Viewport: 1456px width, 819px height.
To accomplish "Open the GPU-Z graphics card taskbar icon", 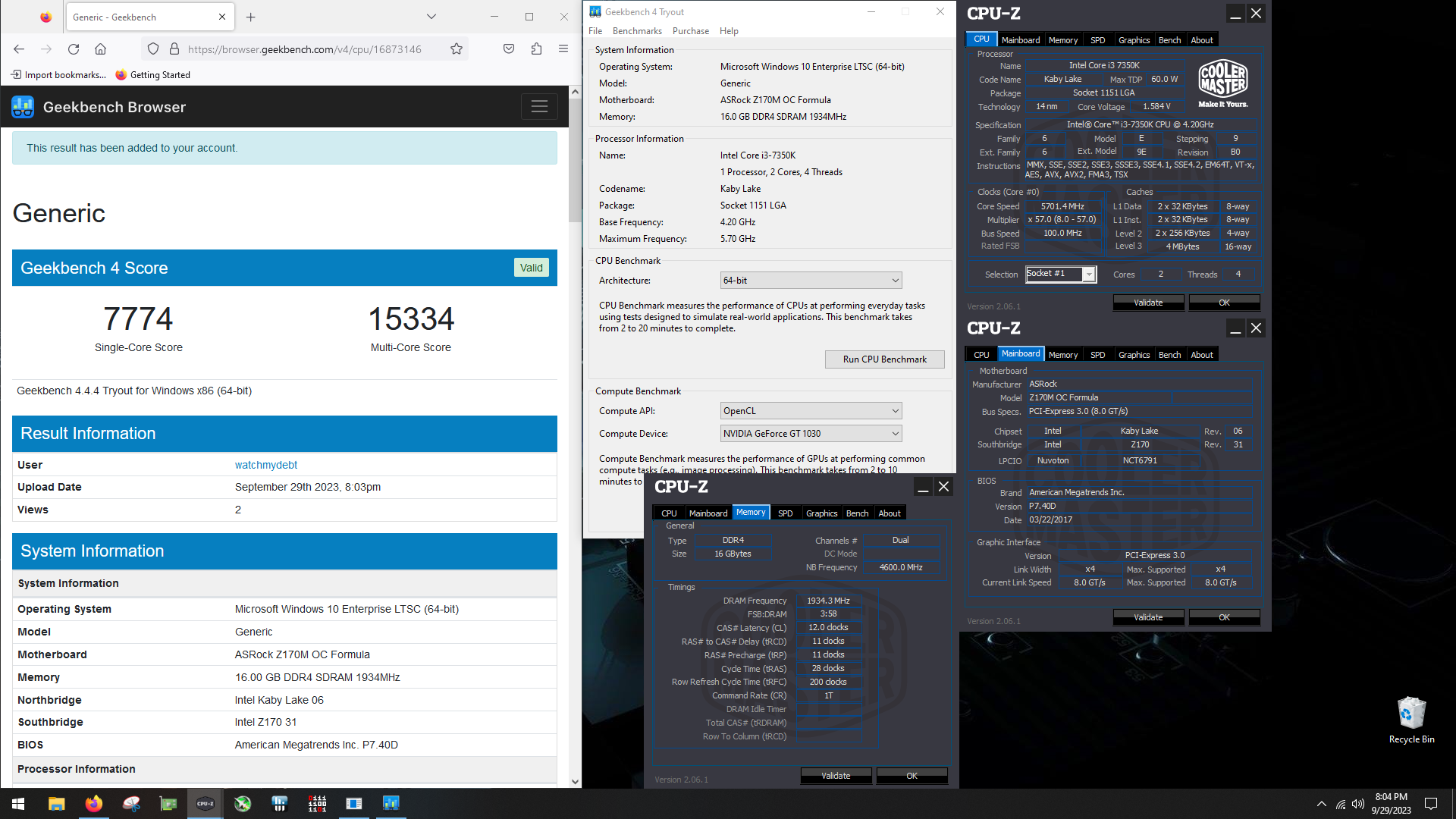I will pos(168,804).
